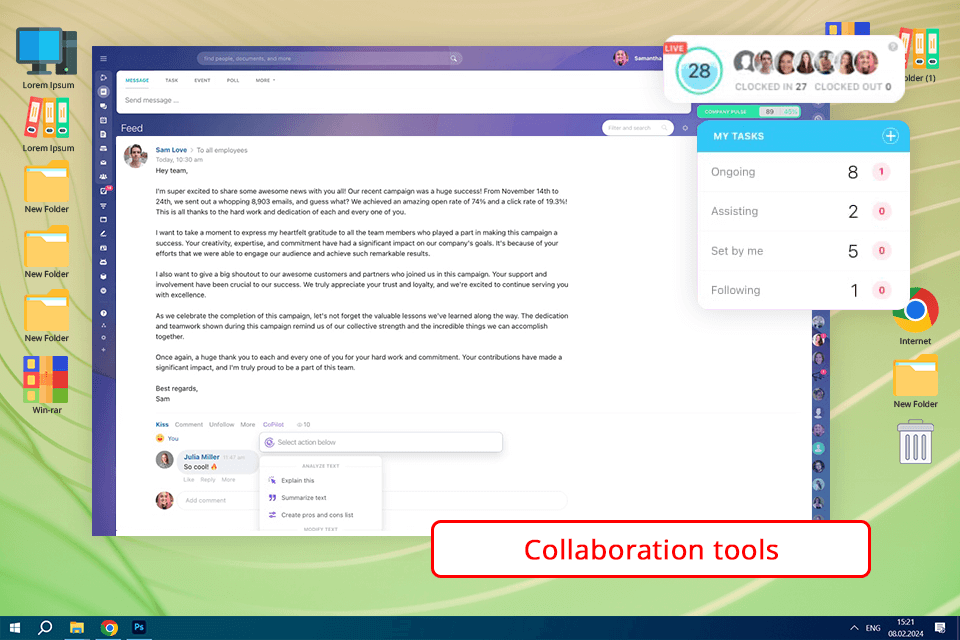Open the chat bubbles icon in left sidebar
The image size is (960, 640).
click(103, 106)
